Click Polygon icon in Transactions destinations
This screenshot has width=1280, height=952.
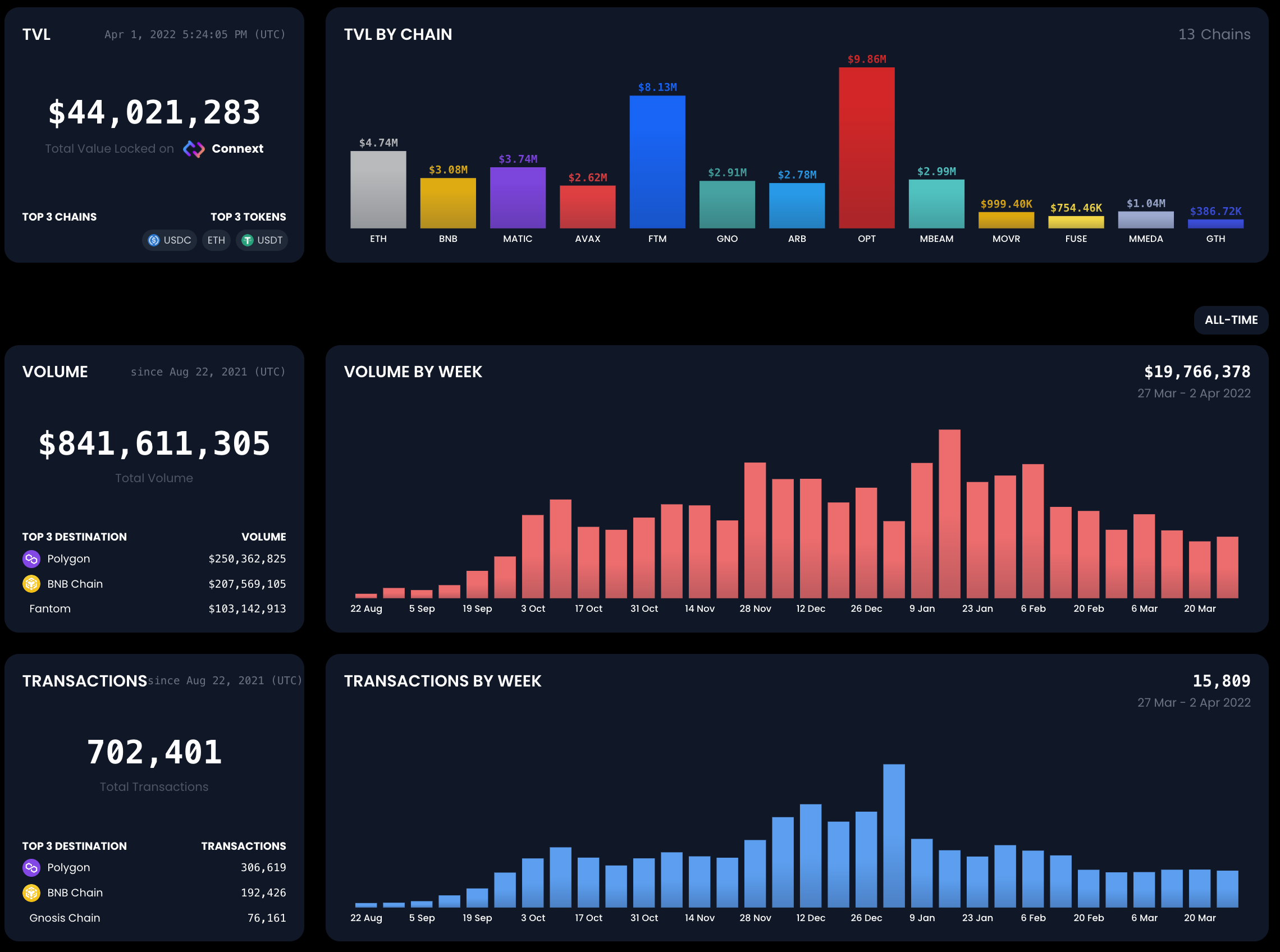pyautogui.click(x=31, y=868)
